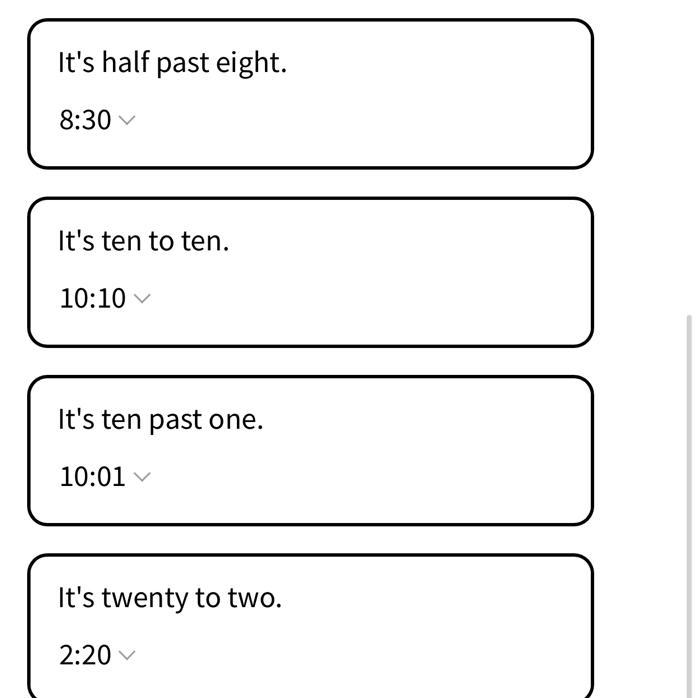The height and width of the screenshot is (698, 697).
Task: Select the 8:30 answer value
Action: tap(85, 120)
